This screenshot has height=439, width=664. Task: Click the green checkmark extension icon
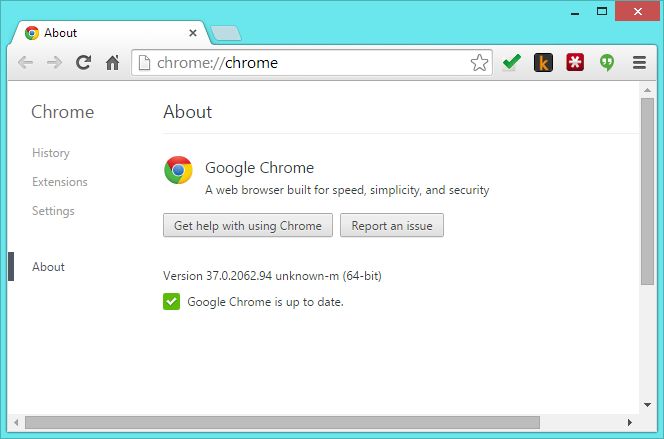pyautogui.click(x=512, y=63)
